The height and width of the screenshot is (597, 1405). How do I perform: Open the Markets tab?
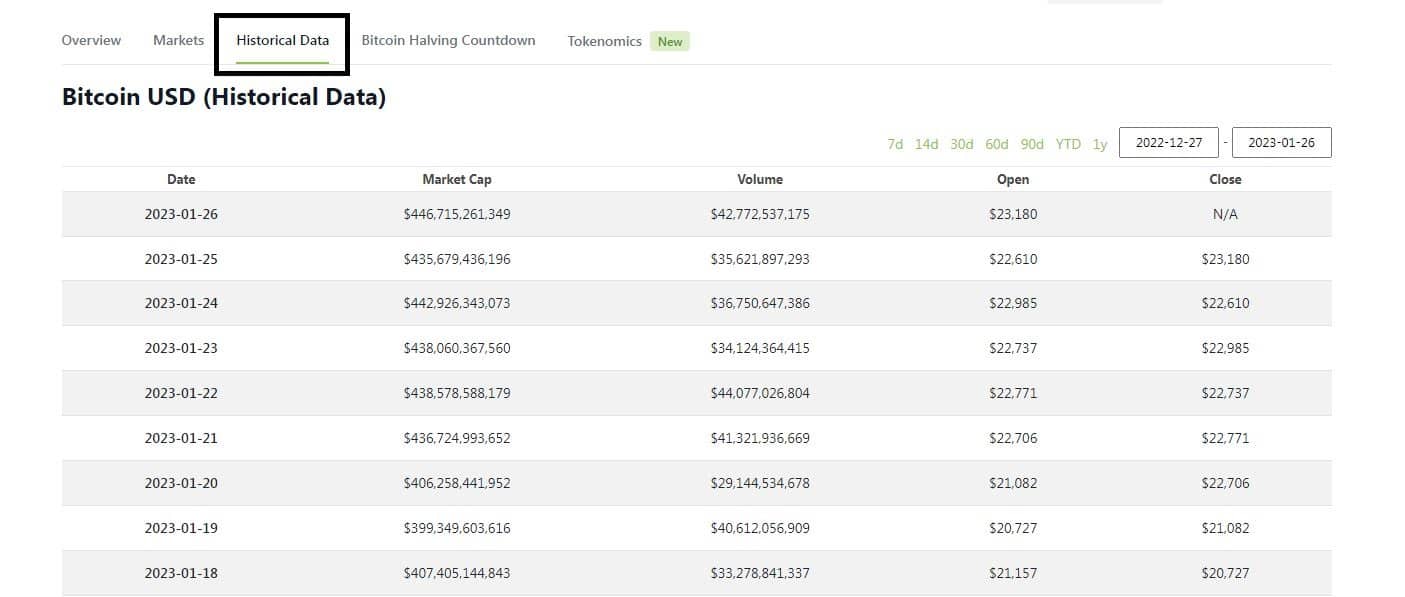tap(177, 40)
